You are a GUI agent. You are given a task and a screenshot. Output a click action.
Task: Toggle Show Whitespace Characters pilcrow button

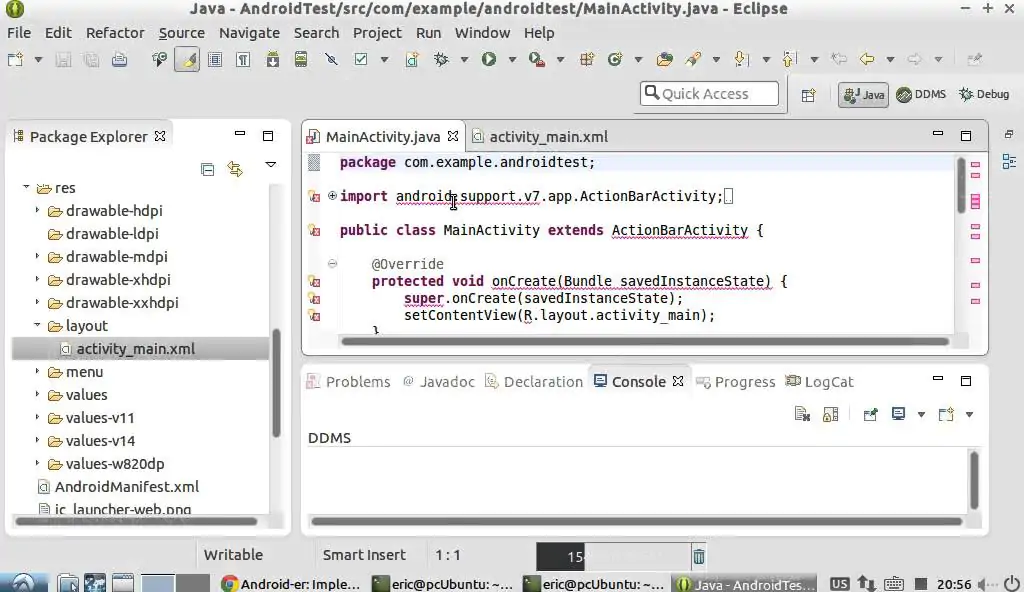[x=243, y=59]
